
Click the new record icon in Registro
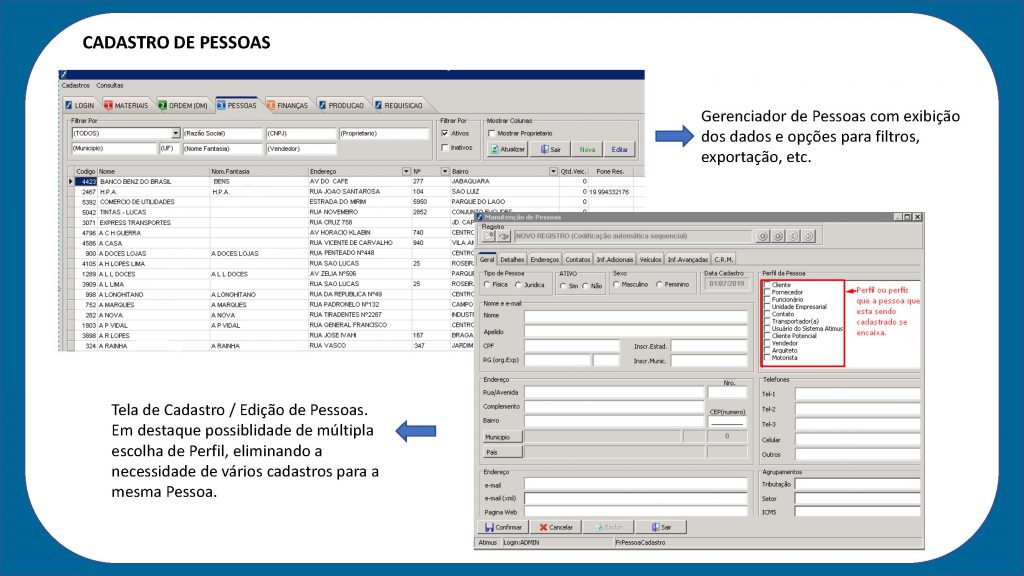[488, 236]
